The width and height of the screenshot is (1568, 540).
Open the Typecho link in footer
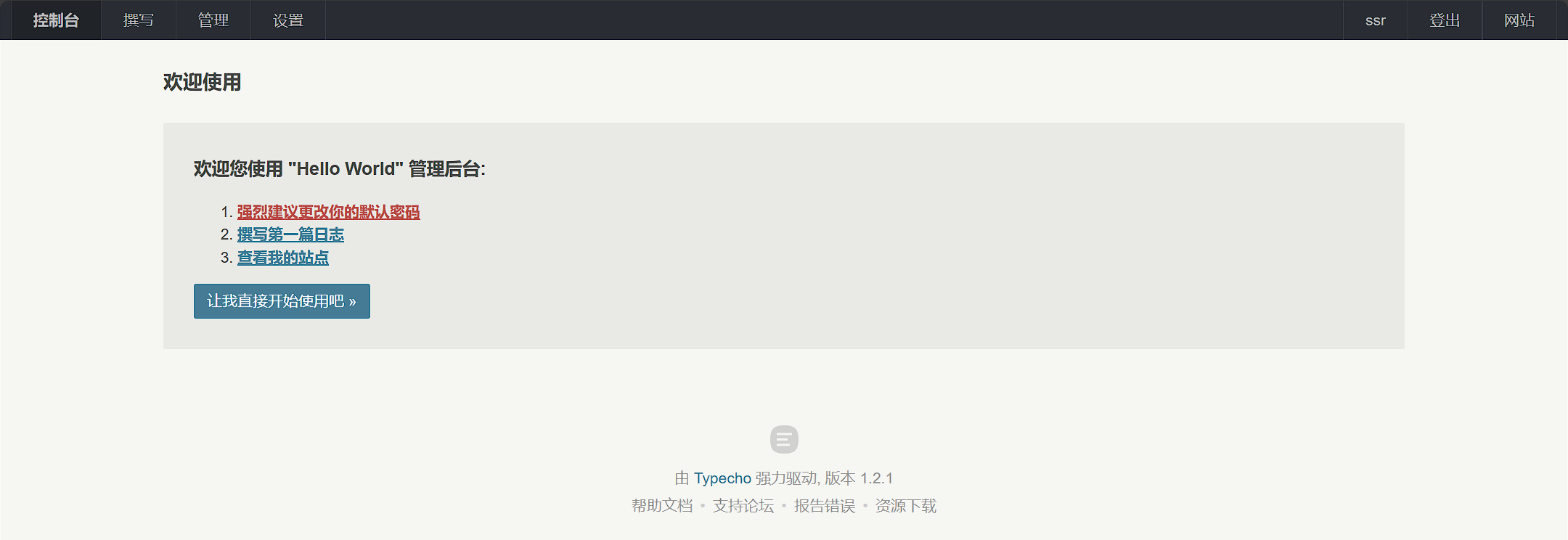722,478
